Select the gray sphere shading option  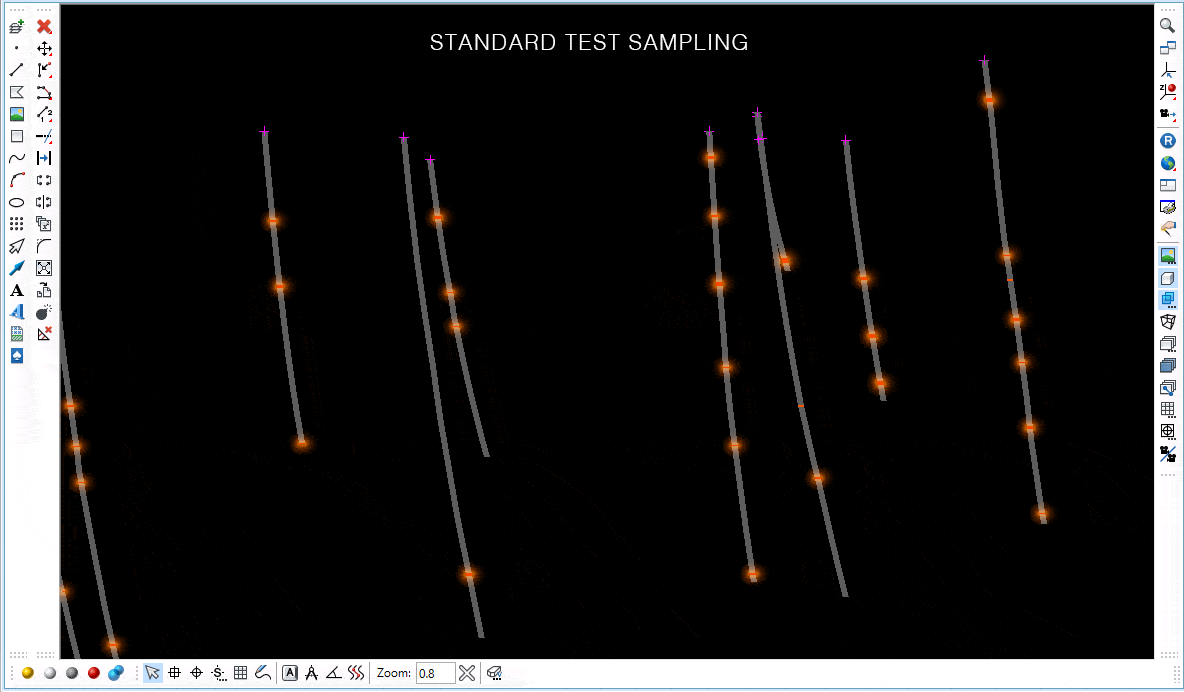click(x=72, y=672)
